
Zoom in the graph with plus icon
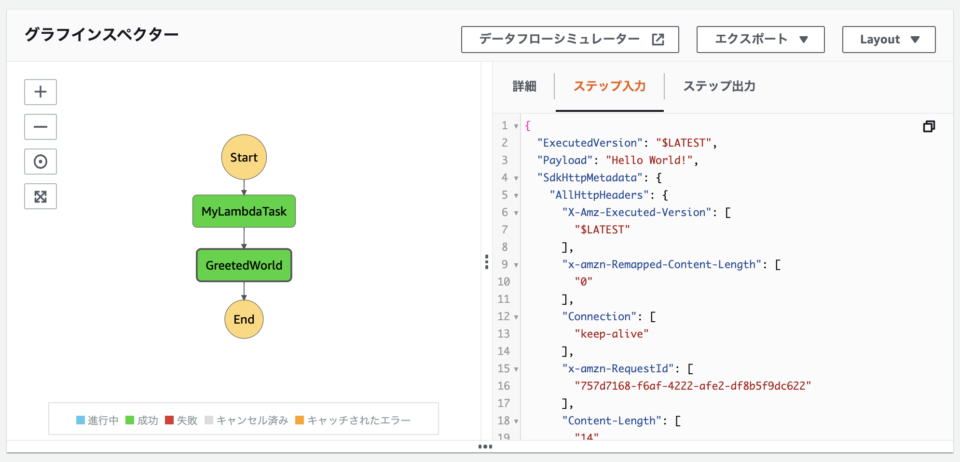click(40, 92)
